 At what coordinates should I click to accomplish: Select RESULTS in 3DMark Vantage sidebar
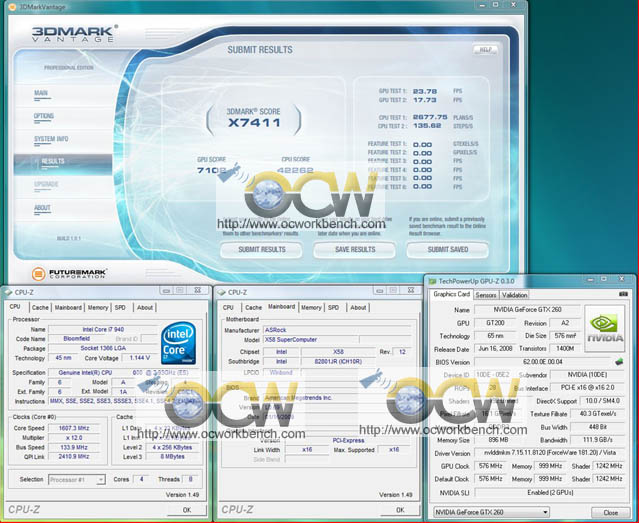pos(63,164)
